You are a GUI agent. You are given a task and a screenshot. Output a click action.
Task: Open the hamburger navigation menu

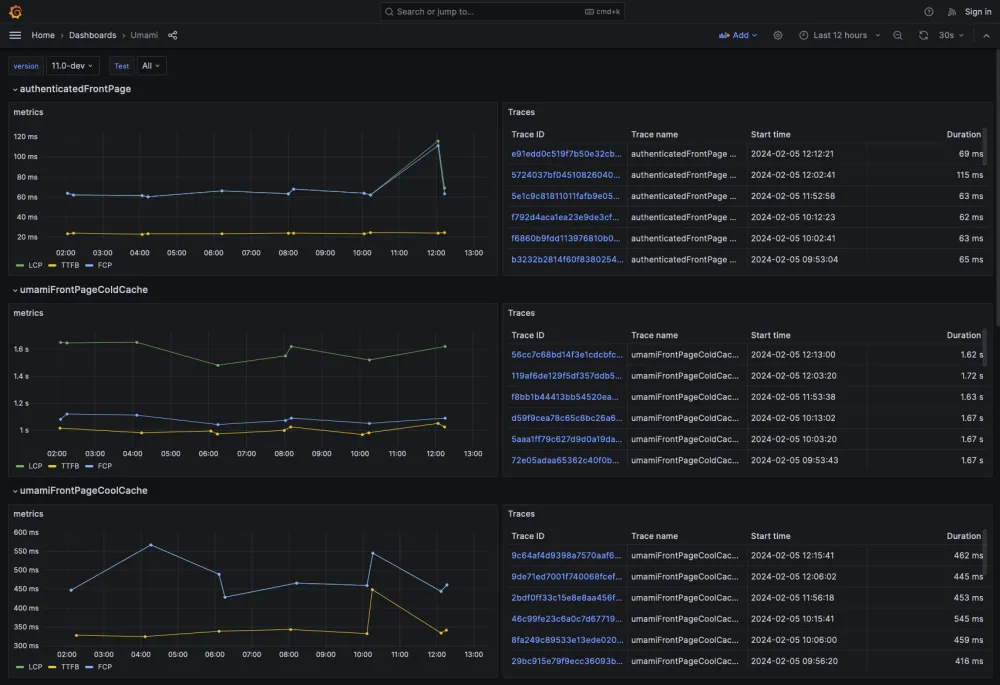15,35
